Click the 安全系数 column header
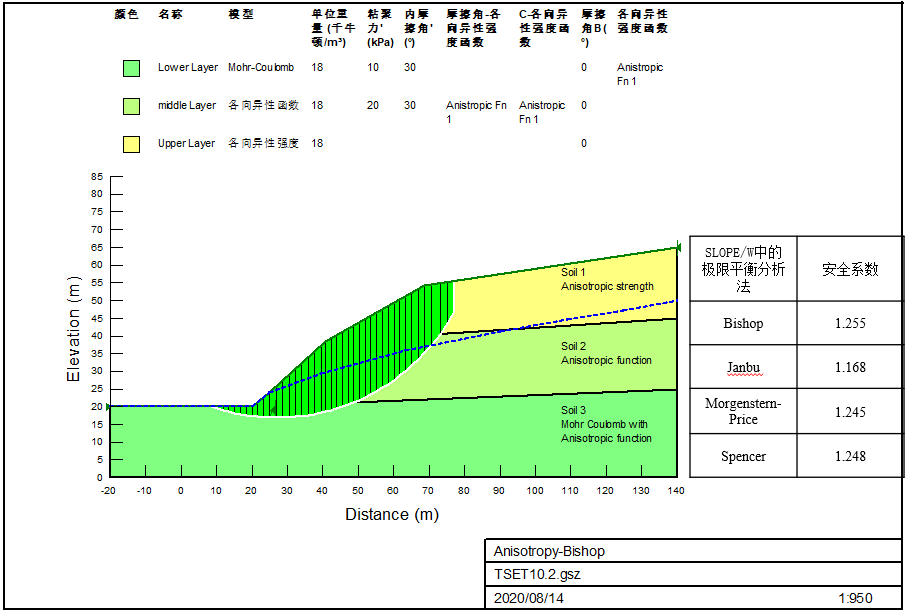This screenshot has width=906, height=613. (850, 269)
